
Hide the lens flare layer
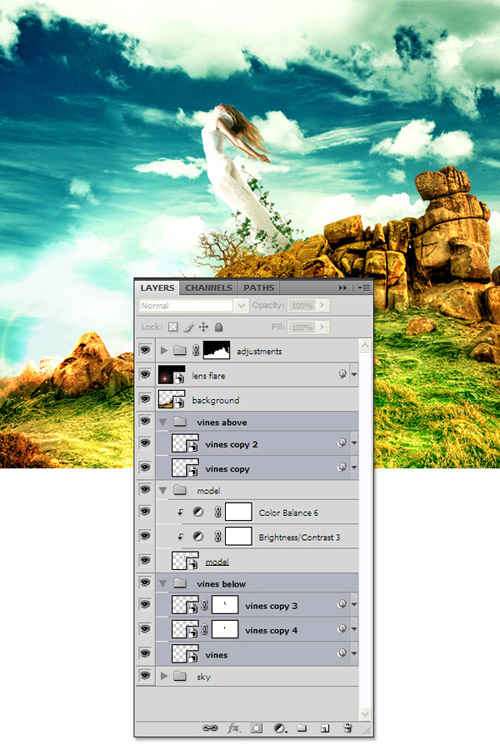click(145, 375)
